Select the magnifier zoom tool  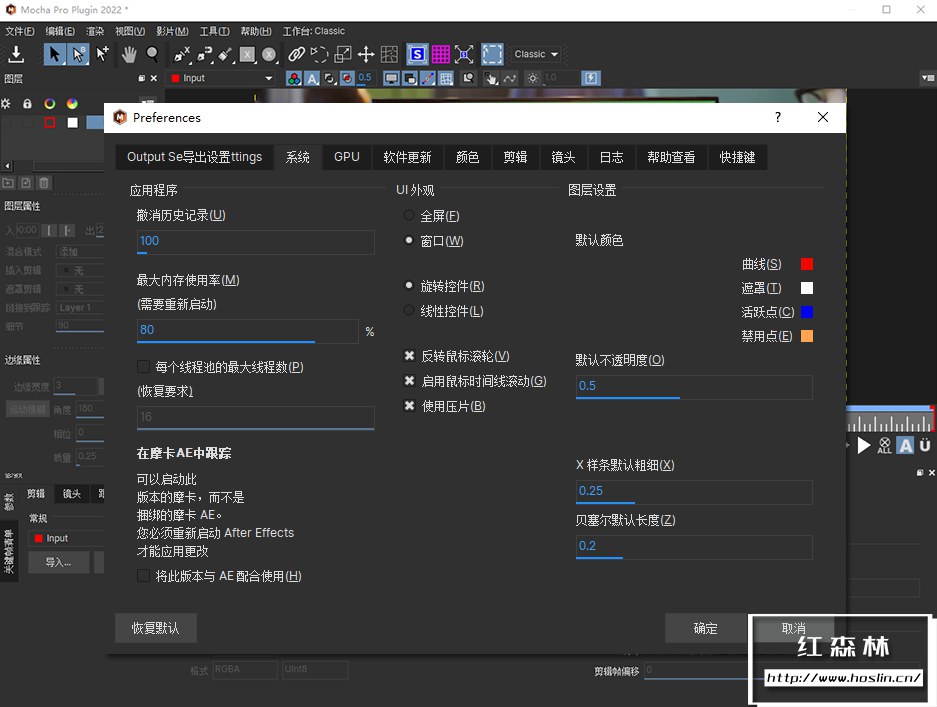[150, 53]
